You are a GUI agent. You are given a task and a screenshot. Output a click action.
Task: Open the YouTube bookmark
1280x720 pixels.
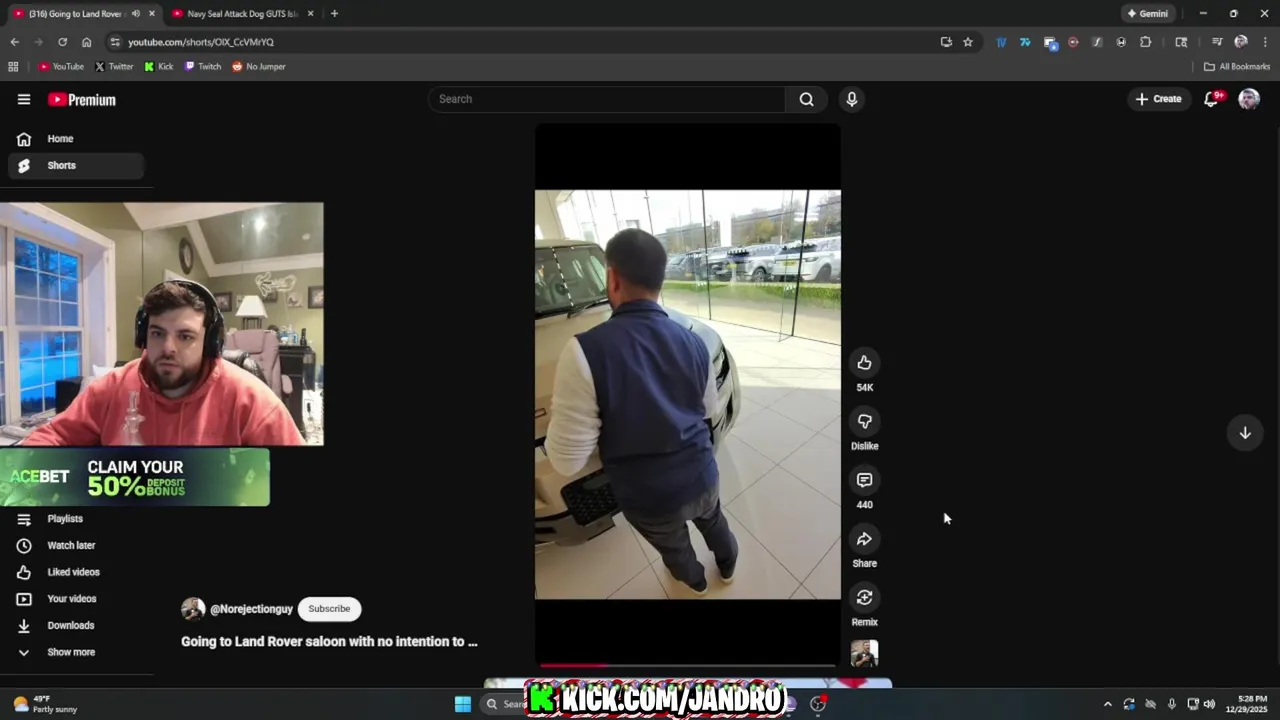[61, 67]
